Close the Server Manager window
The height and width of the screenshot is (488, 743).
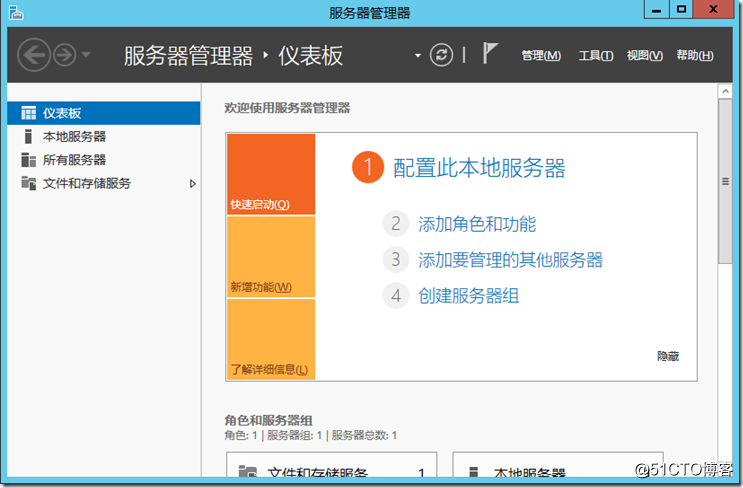(x=713, y=9)
